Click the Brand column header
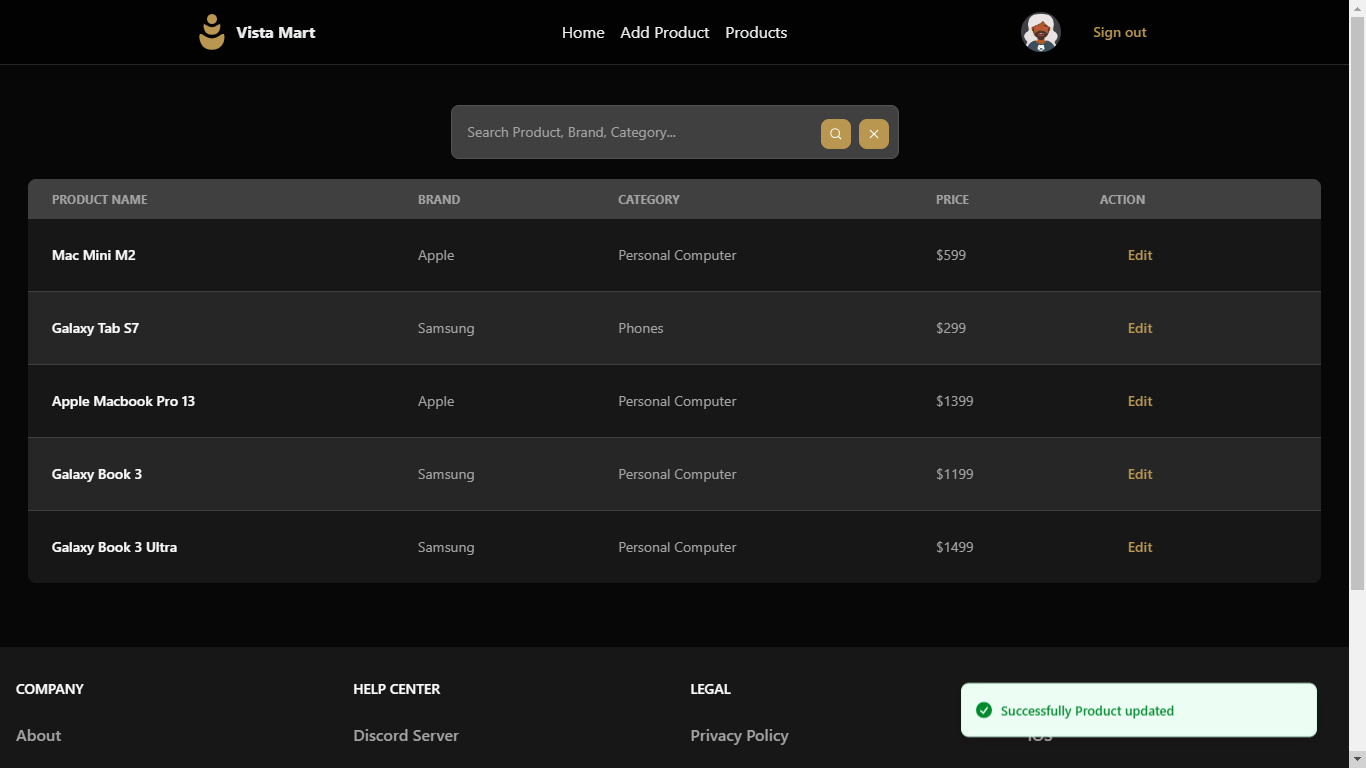1366x768 pixels. point(439,199)
